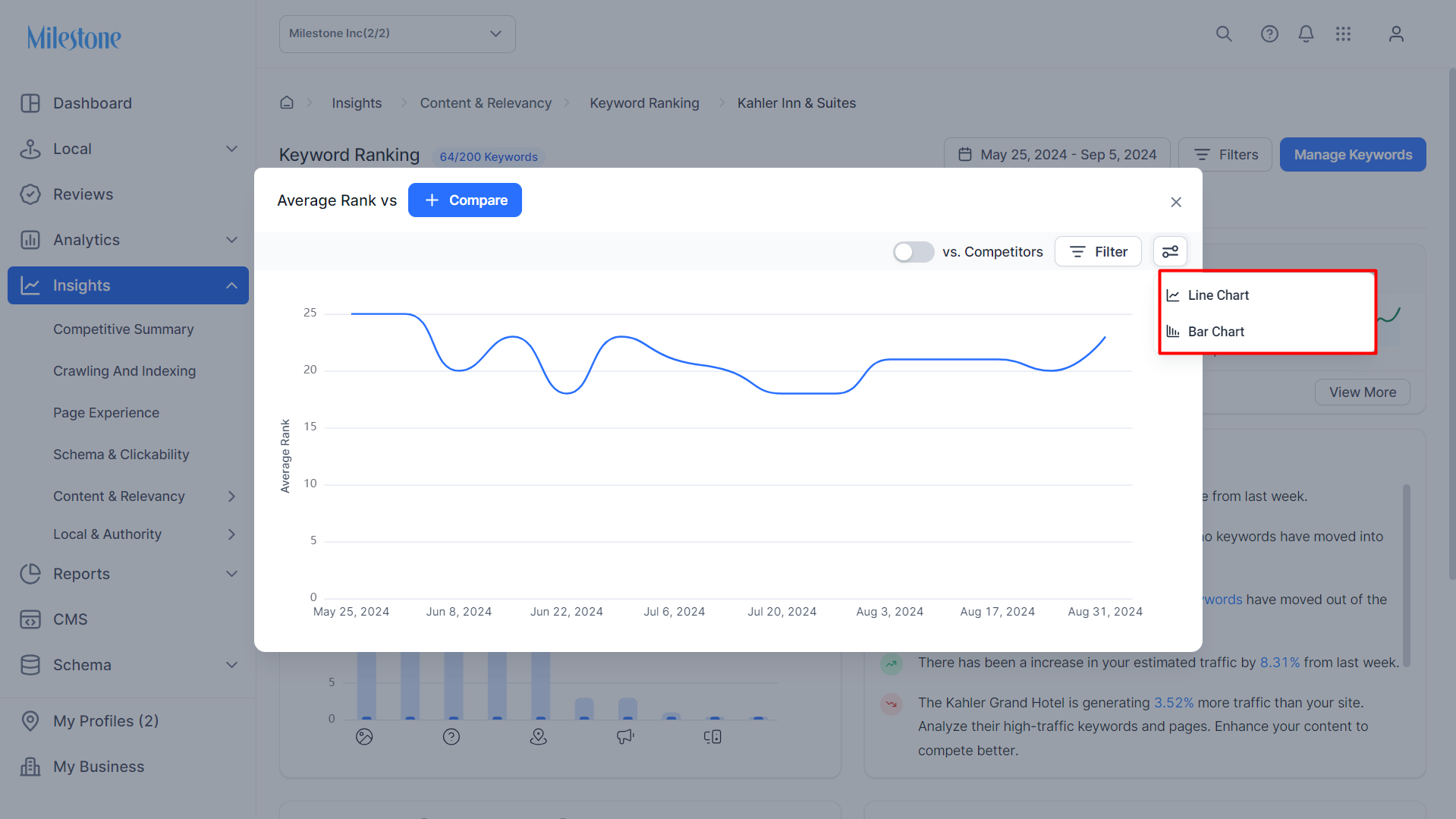Open Insights breadcrumb link
The width and height of the screenshot is (1456, 819).
[x=357, y=103]
